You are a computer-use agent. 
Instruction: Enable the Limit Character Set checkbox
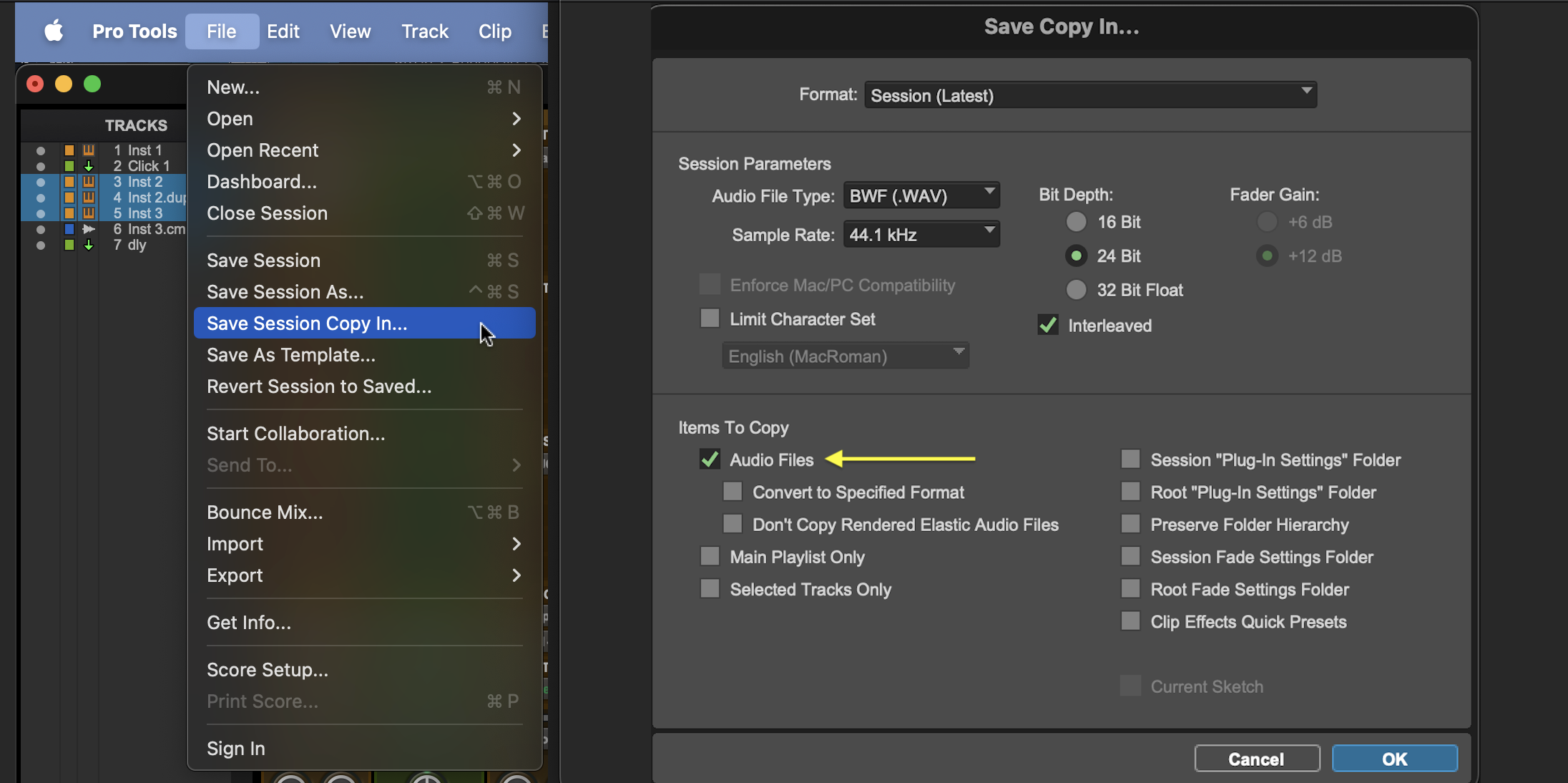(x=710, y=318)
